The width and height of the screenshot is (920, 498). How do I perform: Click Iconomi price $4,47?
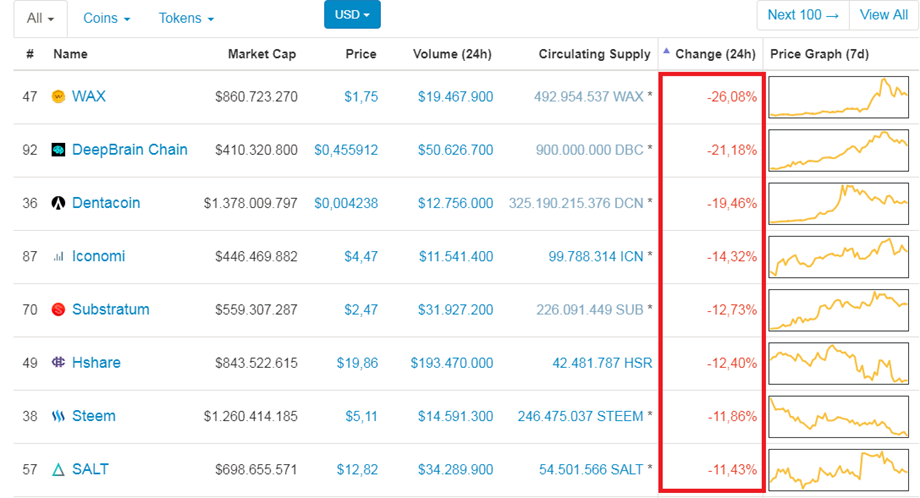(361, 256)
